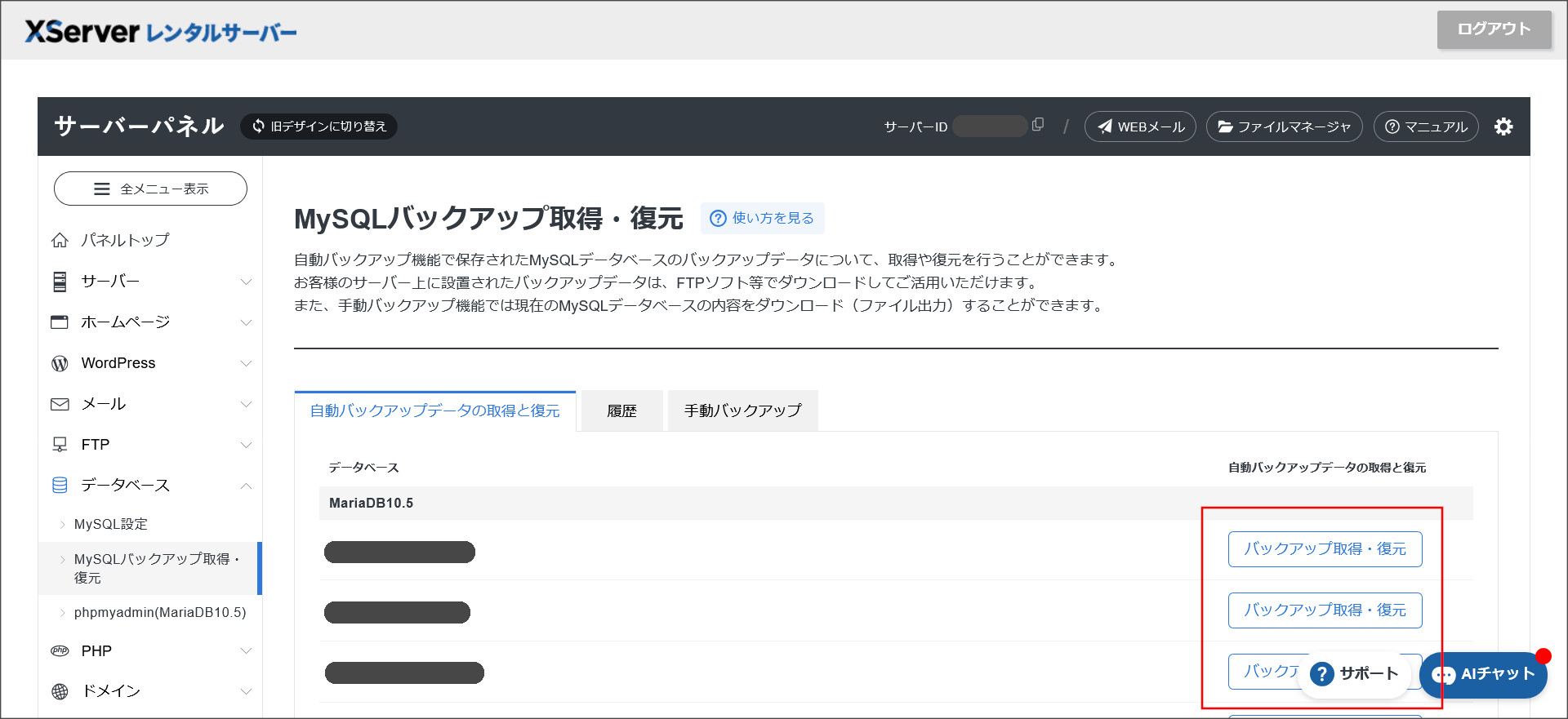Click first database バックアップ取得・復元 button
This screenshot has height=719, width=1568.
click(1325, 549)
